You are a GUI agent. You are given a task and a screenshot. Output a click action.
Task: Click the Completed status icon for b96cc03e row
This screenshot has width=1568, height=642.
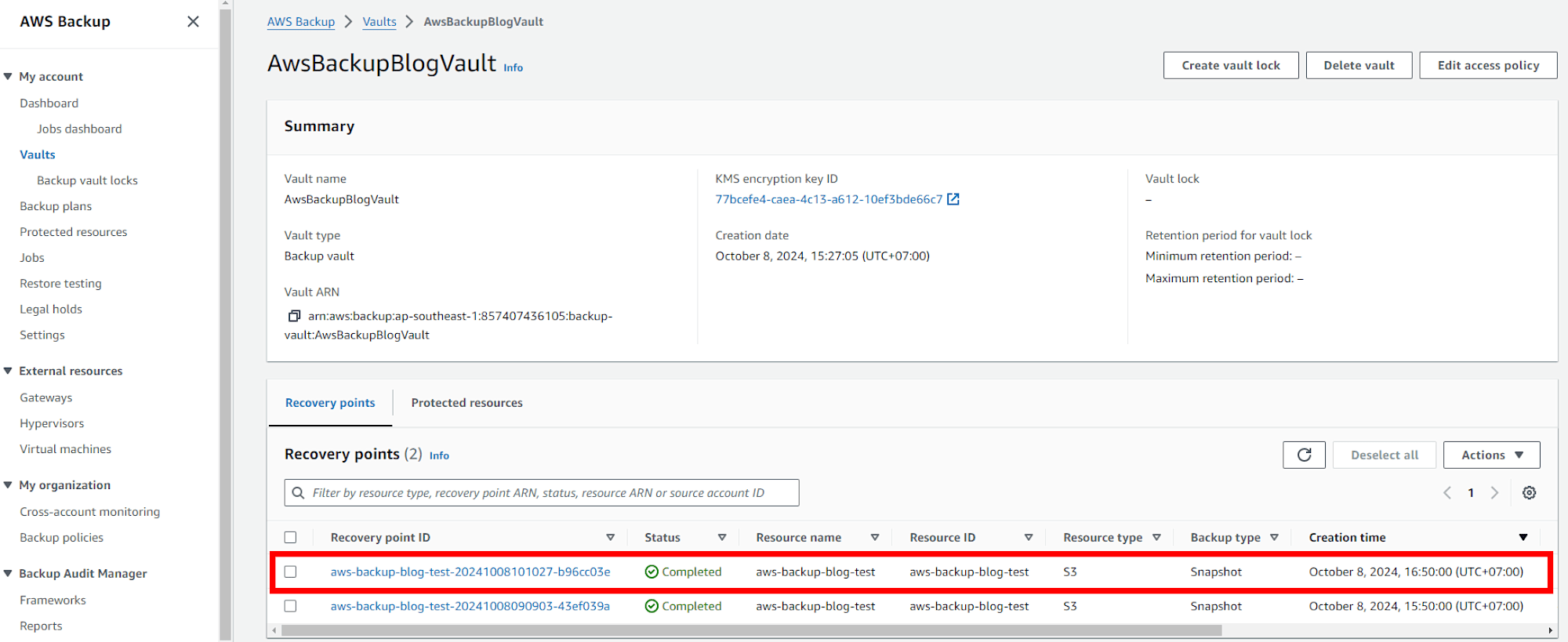pos(652,572)
